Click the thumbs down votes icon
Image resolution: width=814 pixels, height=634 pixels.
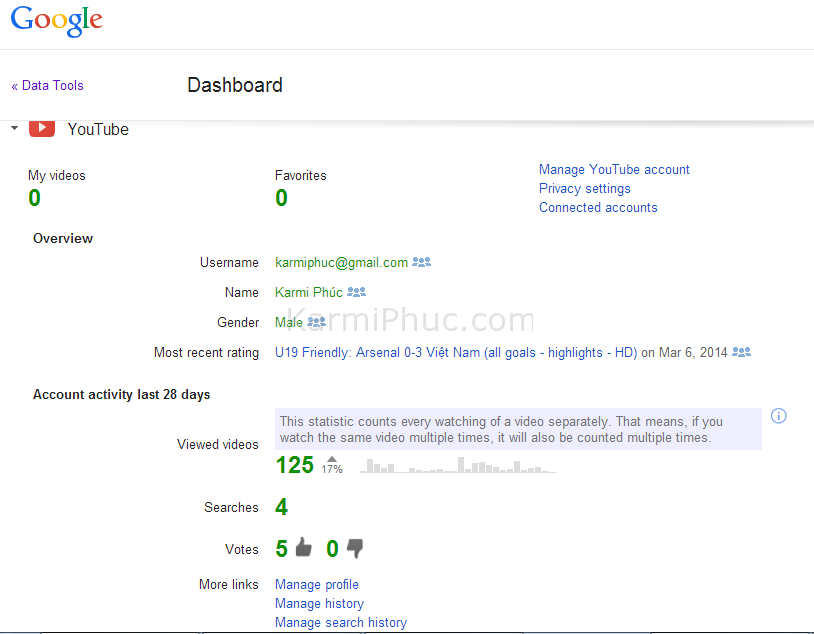tap(355, 548)
